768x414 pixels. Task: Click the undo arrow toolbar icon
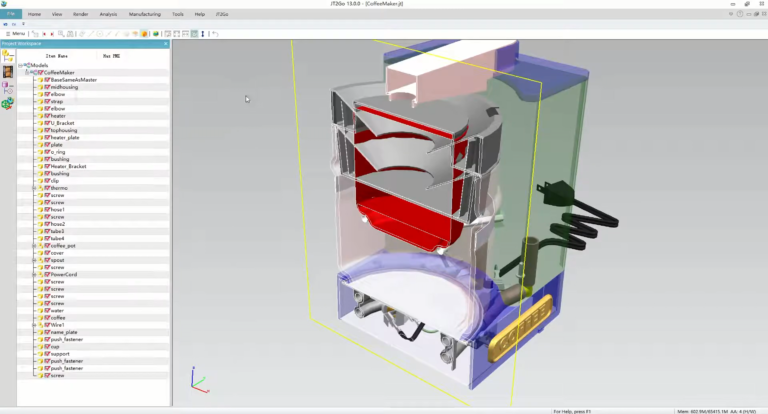tap(216, 34)
